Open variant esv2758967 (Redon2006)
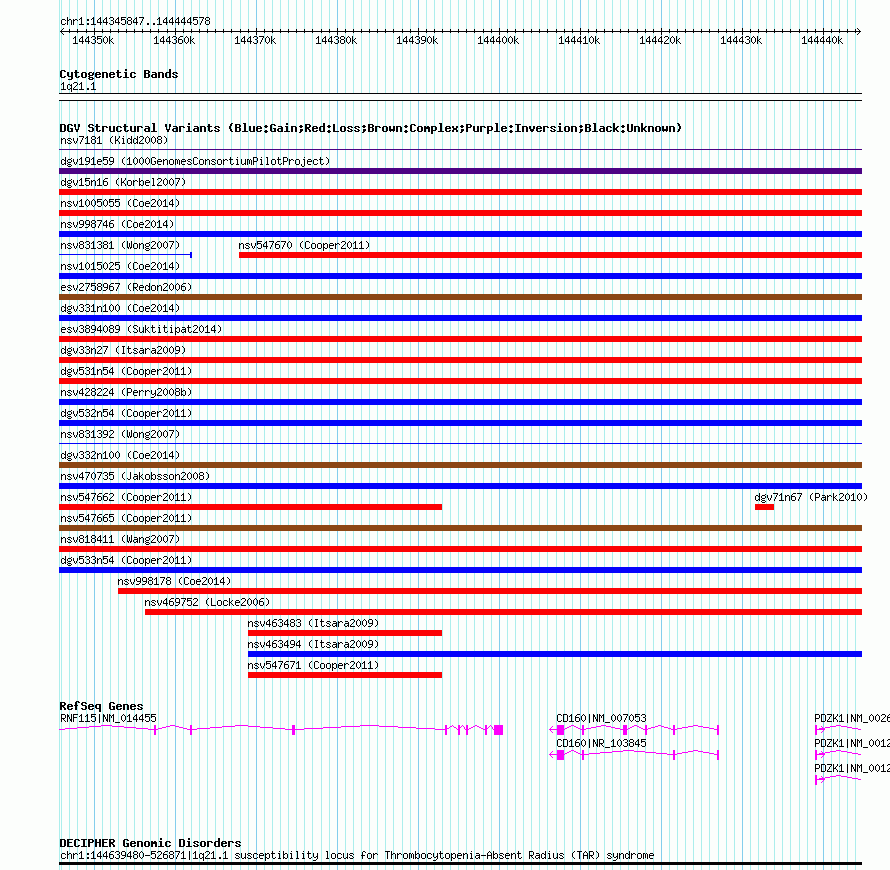 click(126, 287)
